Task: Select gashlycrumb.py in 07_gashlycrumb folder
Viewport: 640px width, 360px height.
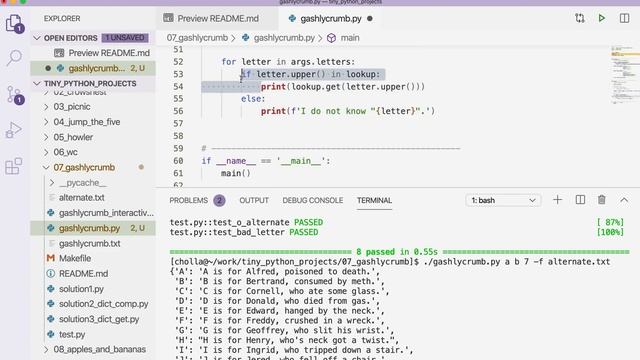Action: 93,228
